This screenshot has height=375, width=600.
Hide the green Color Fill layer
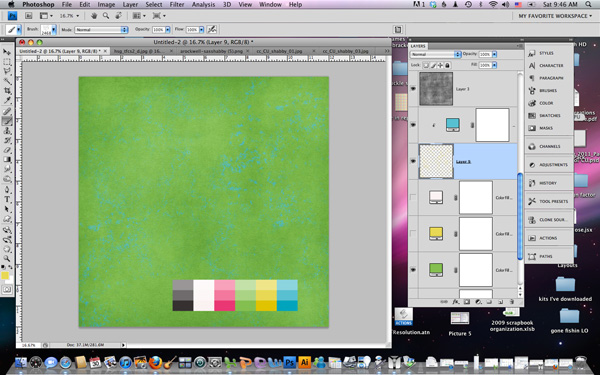413,270
